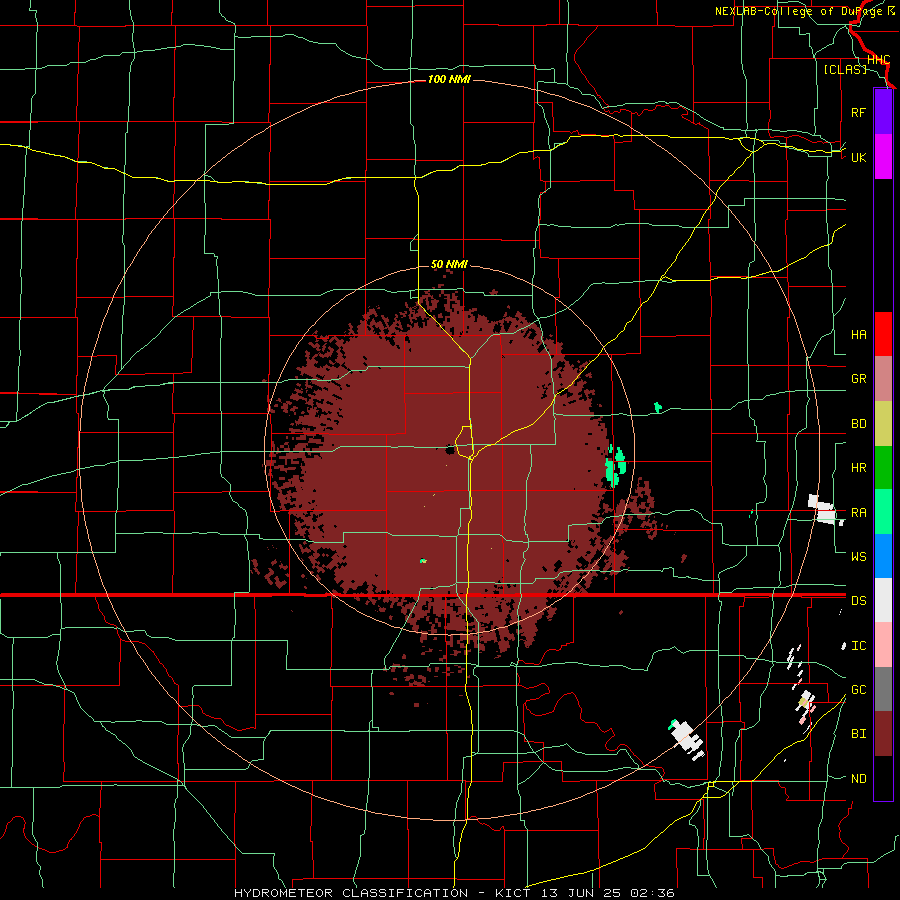Image resolution: width=900 pixels, height=900 pixels.
Task: Click the 'BD' legend label
Action: [x=858, y=424]
